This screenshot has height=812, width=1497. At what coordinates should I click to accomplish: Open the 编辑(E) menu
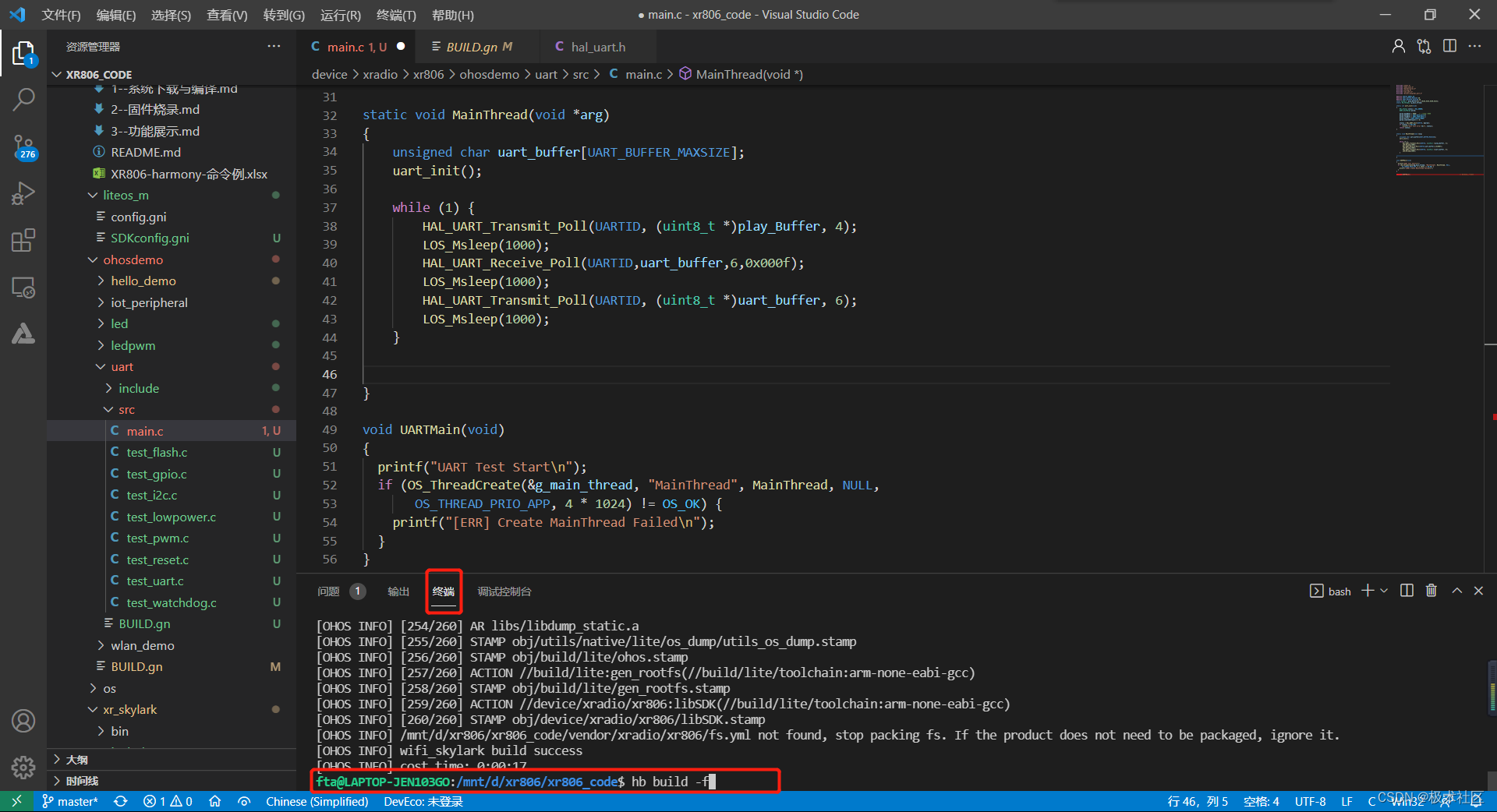point(116,15)
